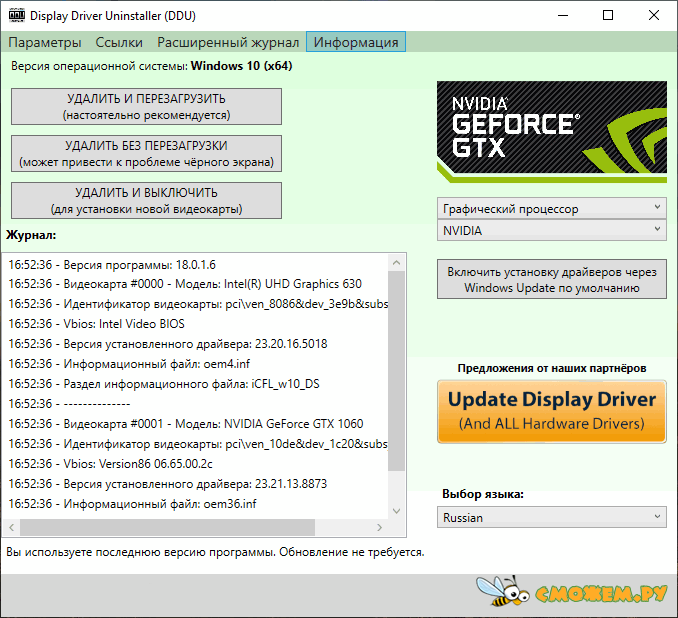Open the NVIDIA vendor dropdown
The image size is (678, 618).
[552, 230]
